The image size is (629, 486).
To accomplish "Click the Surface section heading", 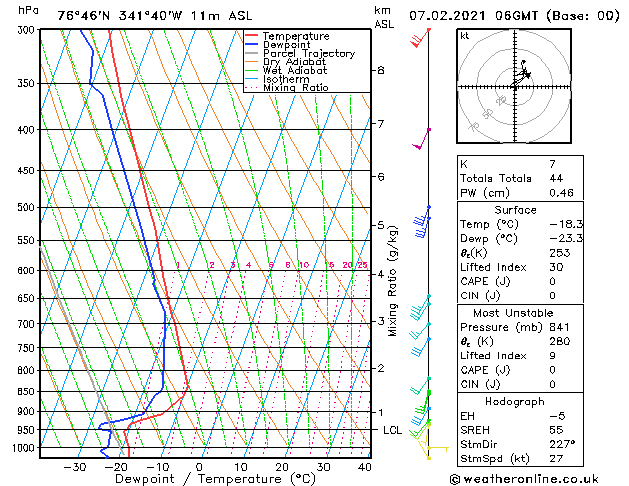I will [x=515, y=210].
